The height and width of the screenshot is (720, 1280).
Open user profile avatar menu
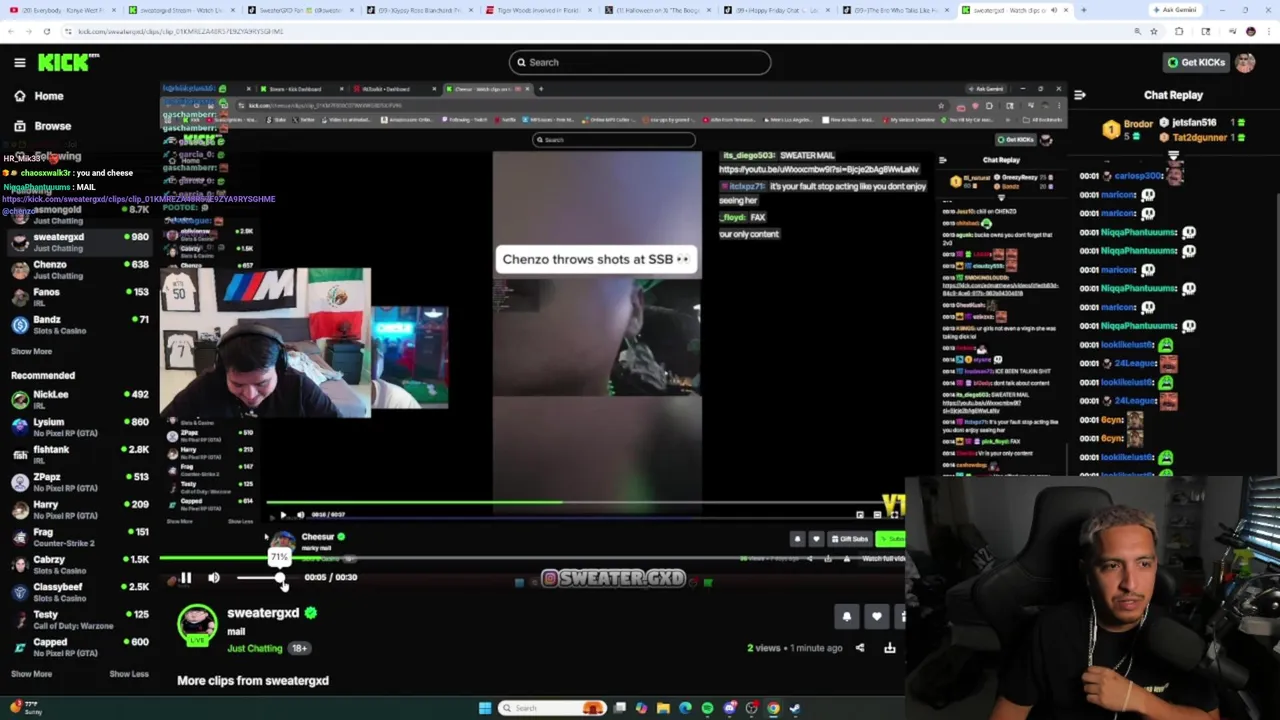1245,62
